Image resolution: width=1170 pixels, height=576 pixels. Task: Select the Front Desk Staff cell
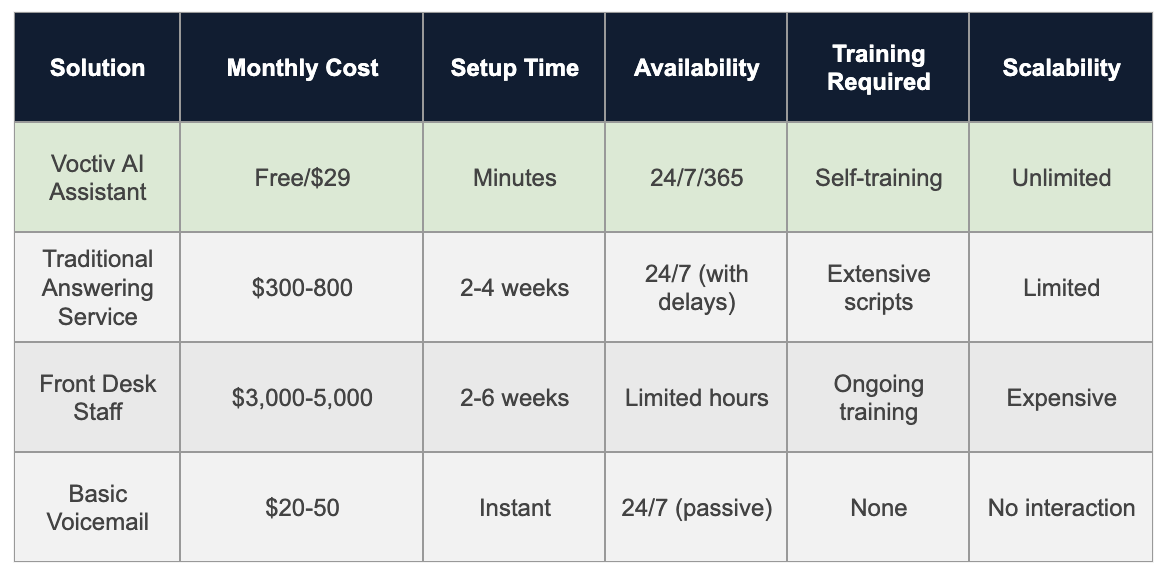tap(98, 398)
